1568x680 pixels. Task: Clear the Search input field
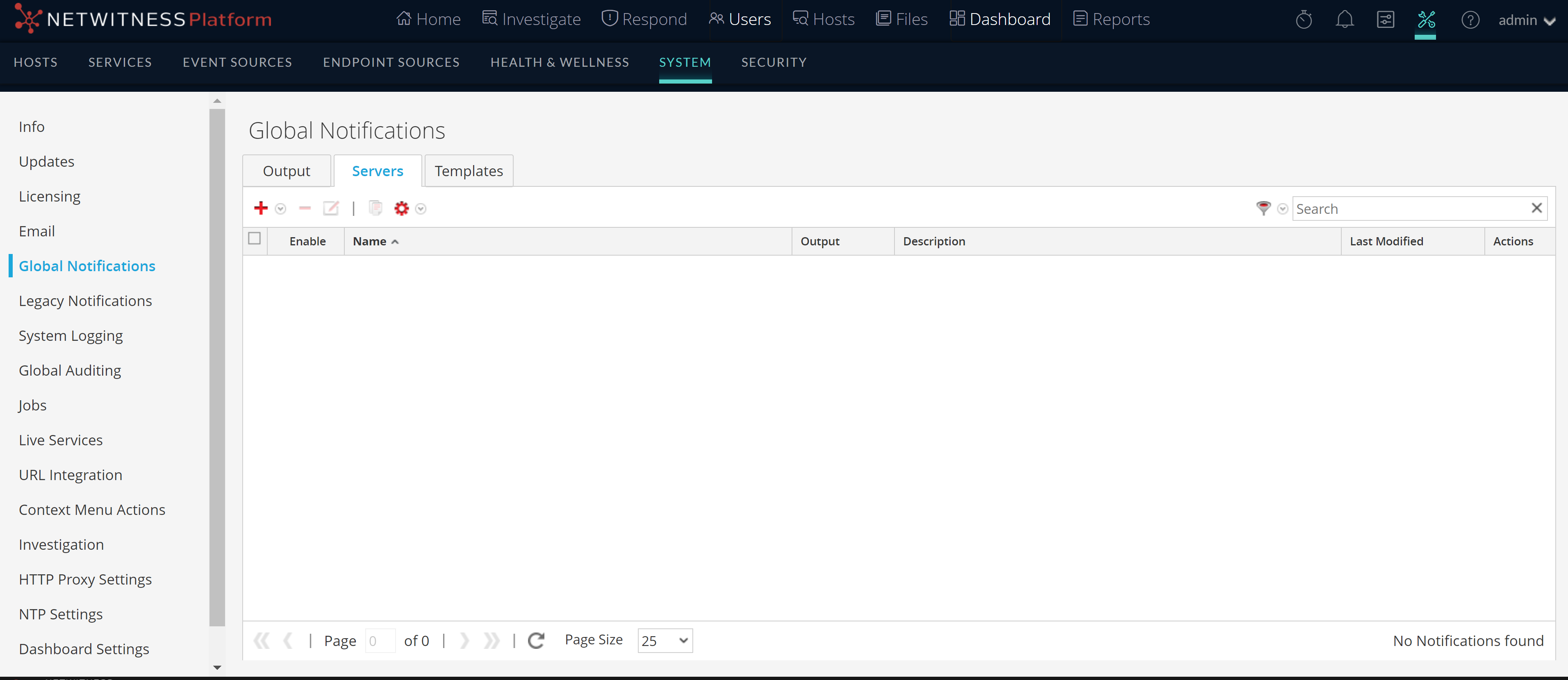pyautogui.click(x=1539, y=208)
